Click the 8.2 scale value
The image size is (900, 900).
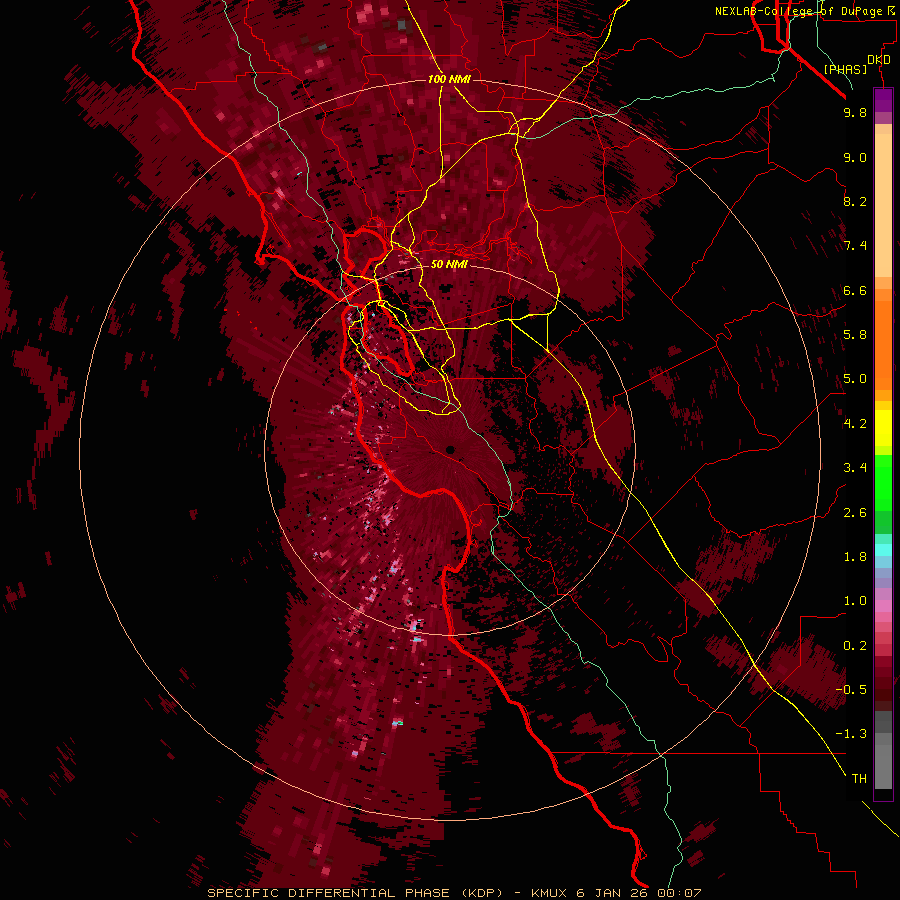[855, 201]
